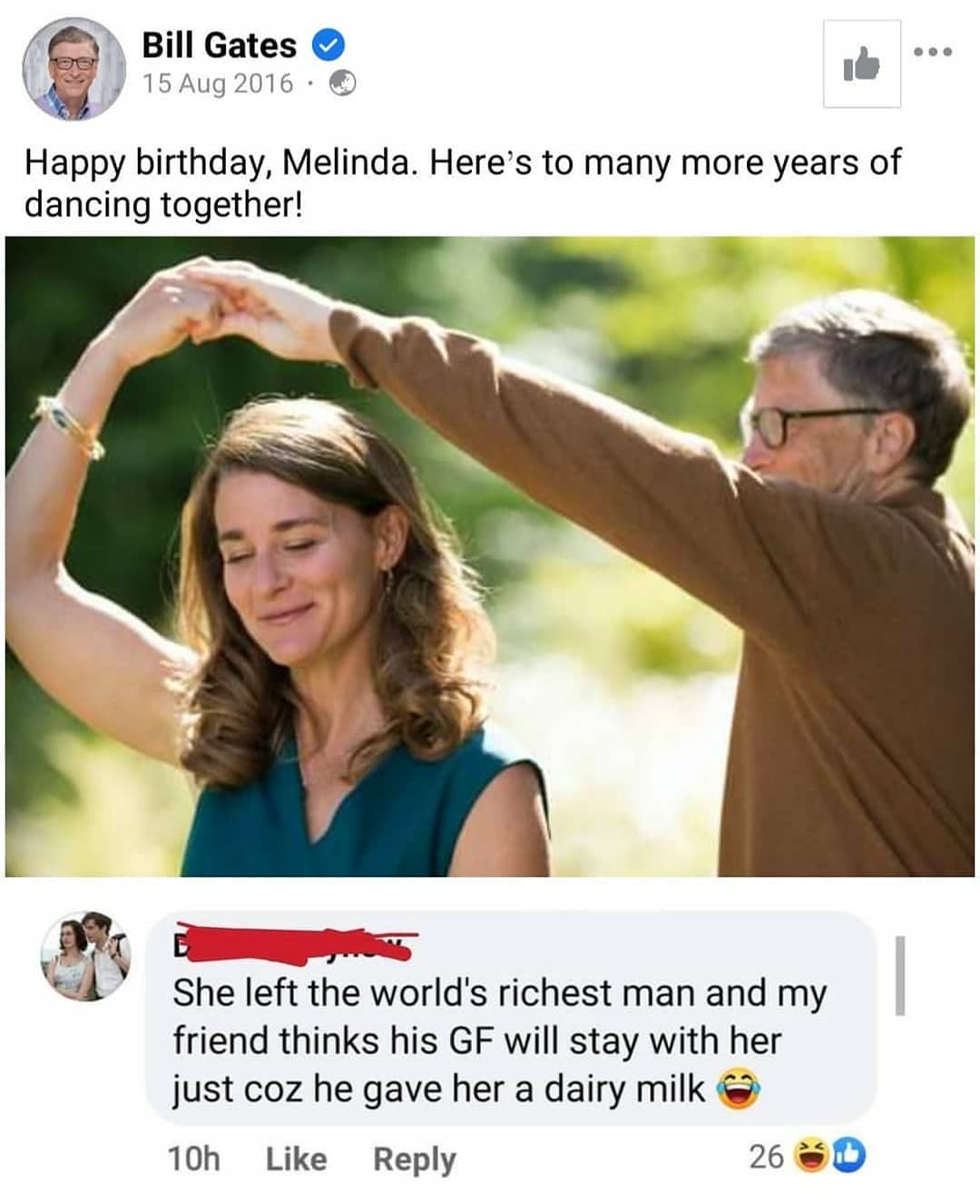The height and width of the screenshot is (1204, 980).
Task: Open the commenter's round avatar
Action: [x=86, y=955]
